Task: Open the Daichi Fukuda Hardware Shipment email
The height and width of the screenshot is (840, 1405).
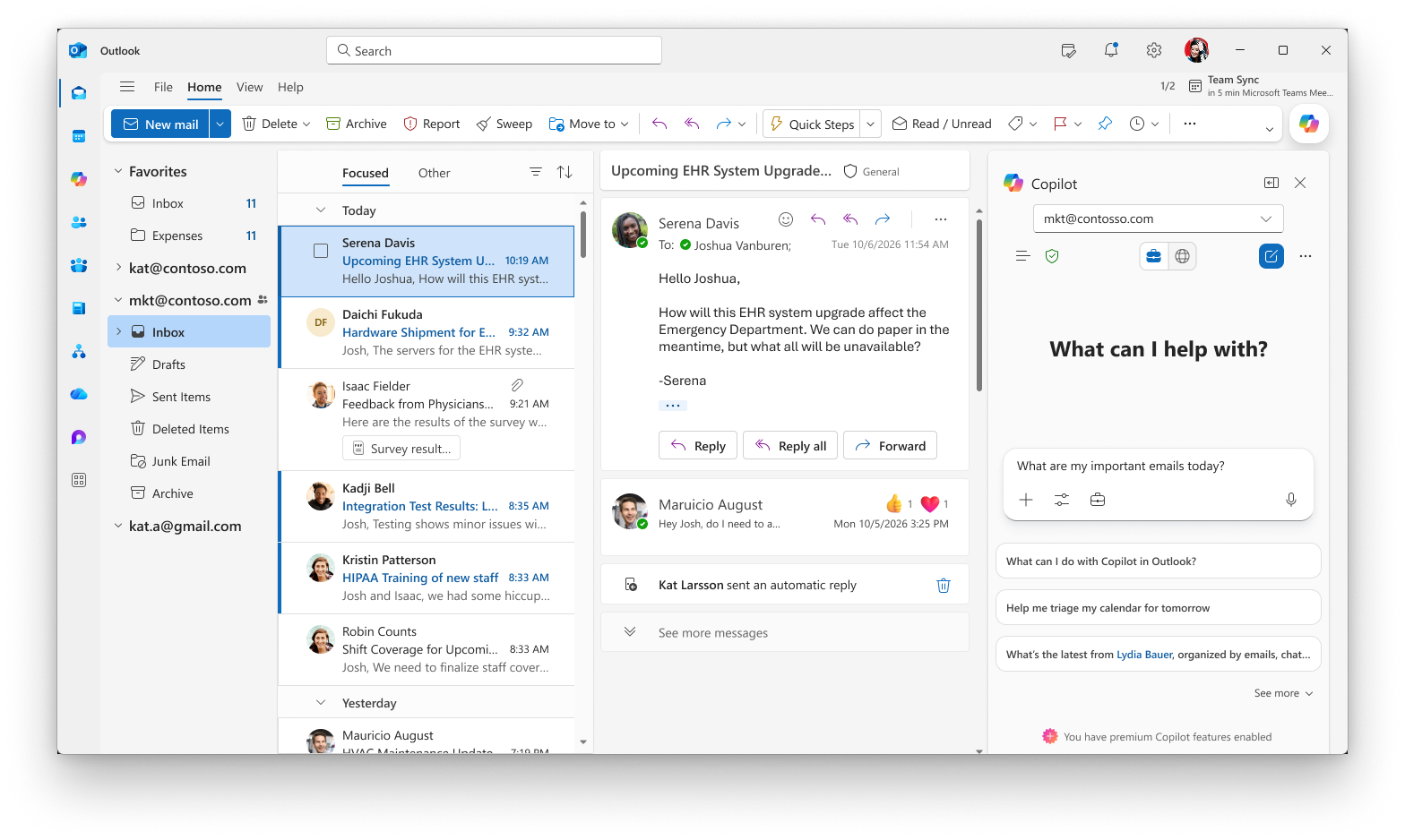Action: pos(427,332)
